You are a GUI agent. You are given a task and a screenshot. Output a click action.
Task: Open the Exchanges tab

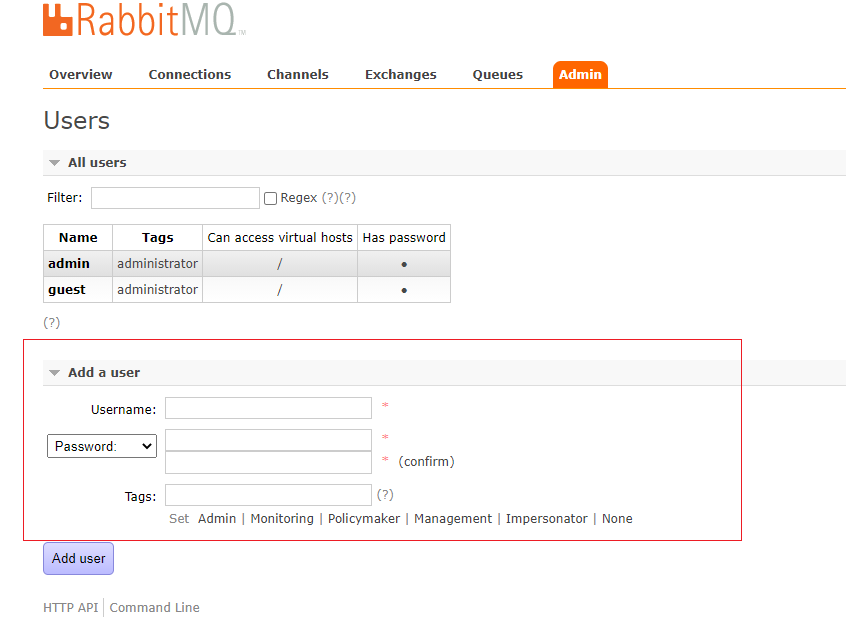point(401,74)
